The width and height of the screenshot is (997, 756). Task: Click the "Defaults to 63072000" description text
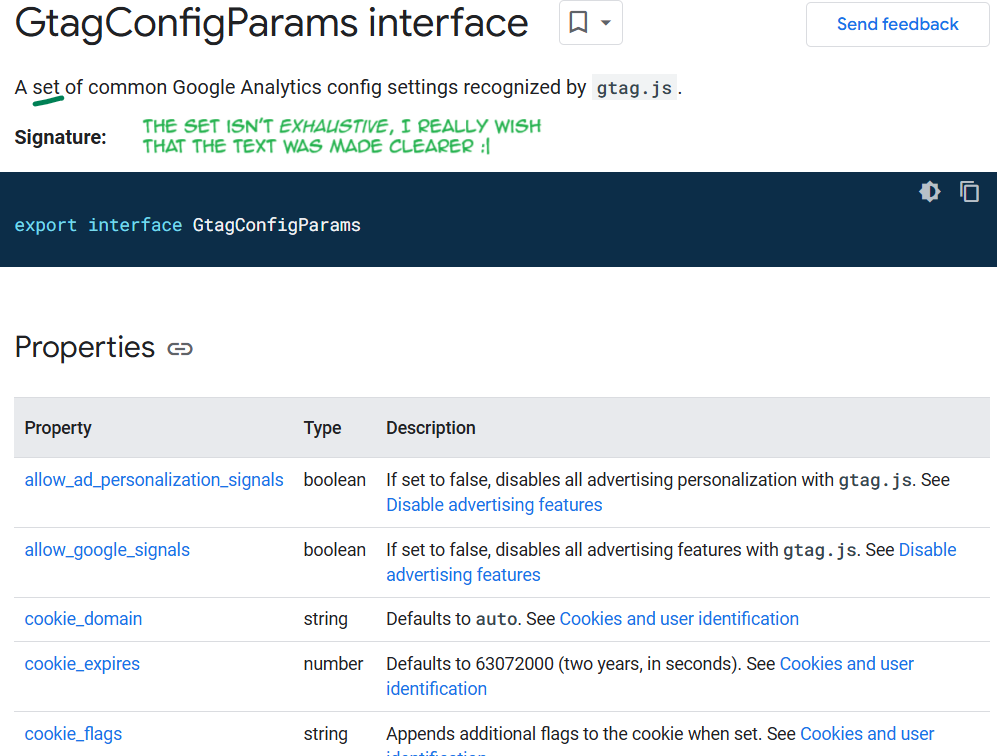[470, 664]
